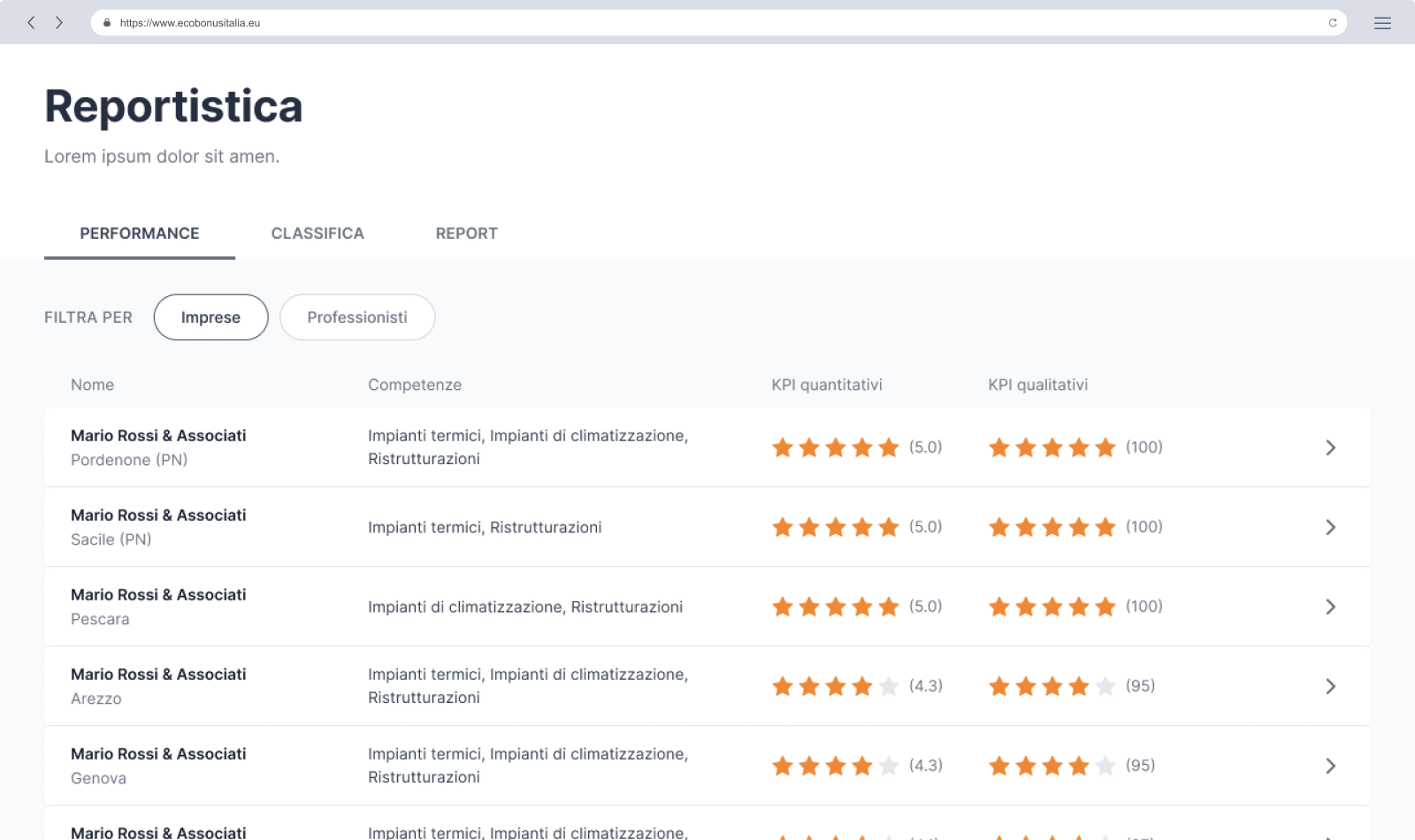Click the (4.3) score in Arezzo row
1415x840 pixels.
coord(926,686)
